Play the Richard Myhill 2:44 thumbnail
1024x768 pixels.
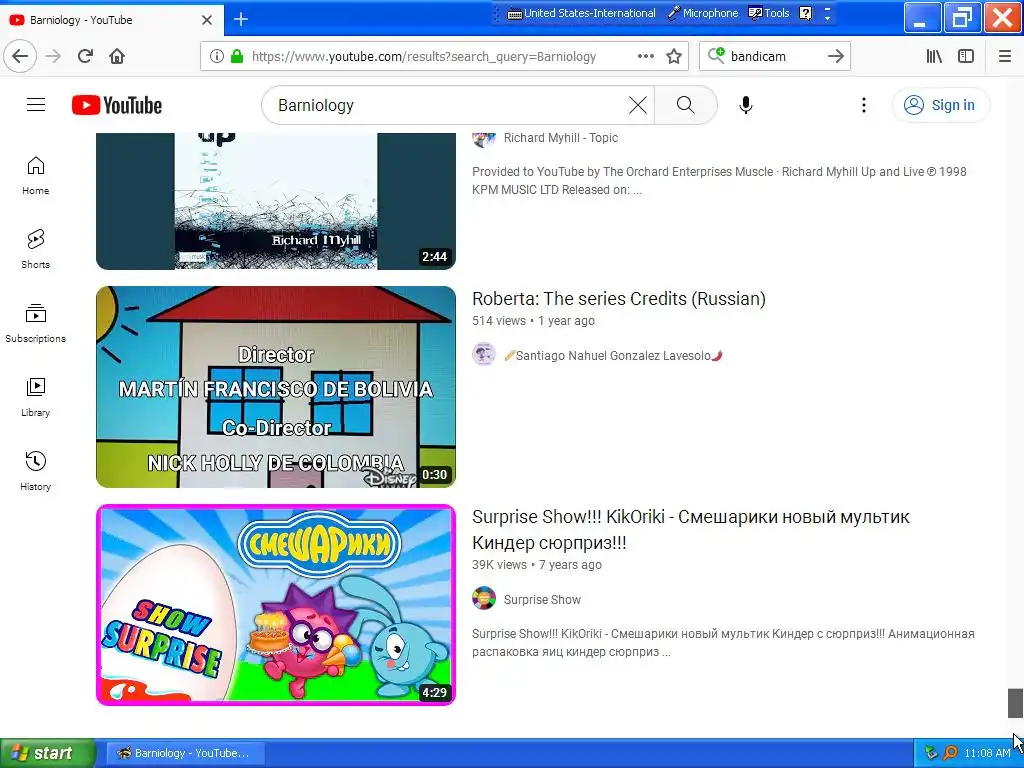coord(276,200)
